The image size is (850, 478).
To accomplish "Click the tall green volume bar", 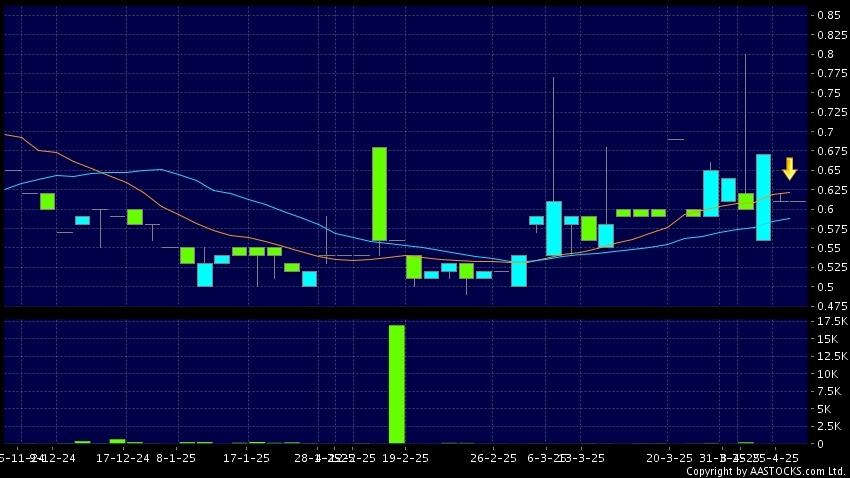I will click(397, 384).
